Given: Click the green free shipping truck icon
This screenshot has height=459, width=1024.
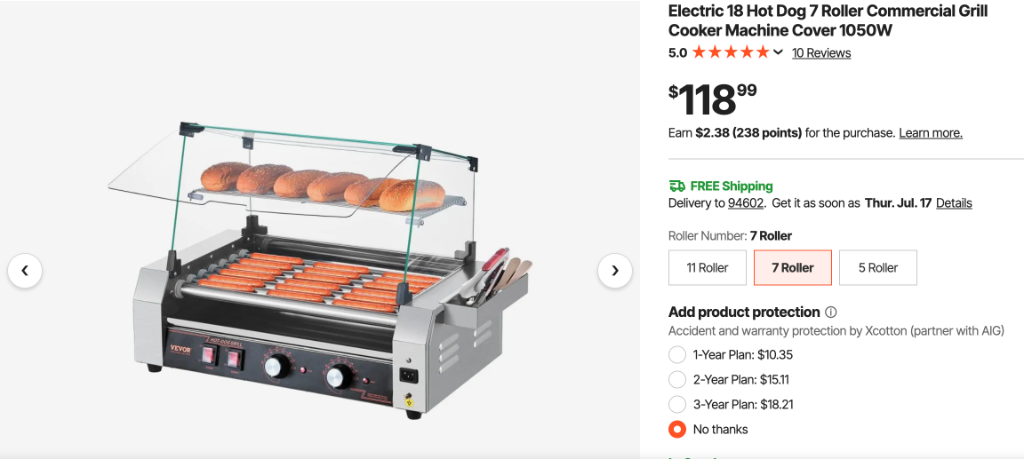Looking at the screenshot, I should [677, 186].
